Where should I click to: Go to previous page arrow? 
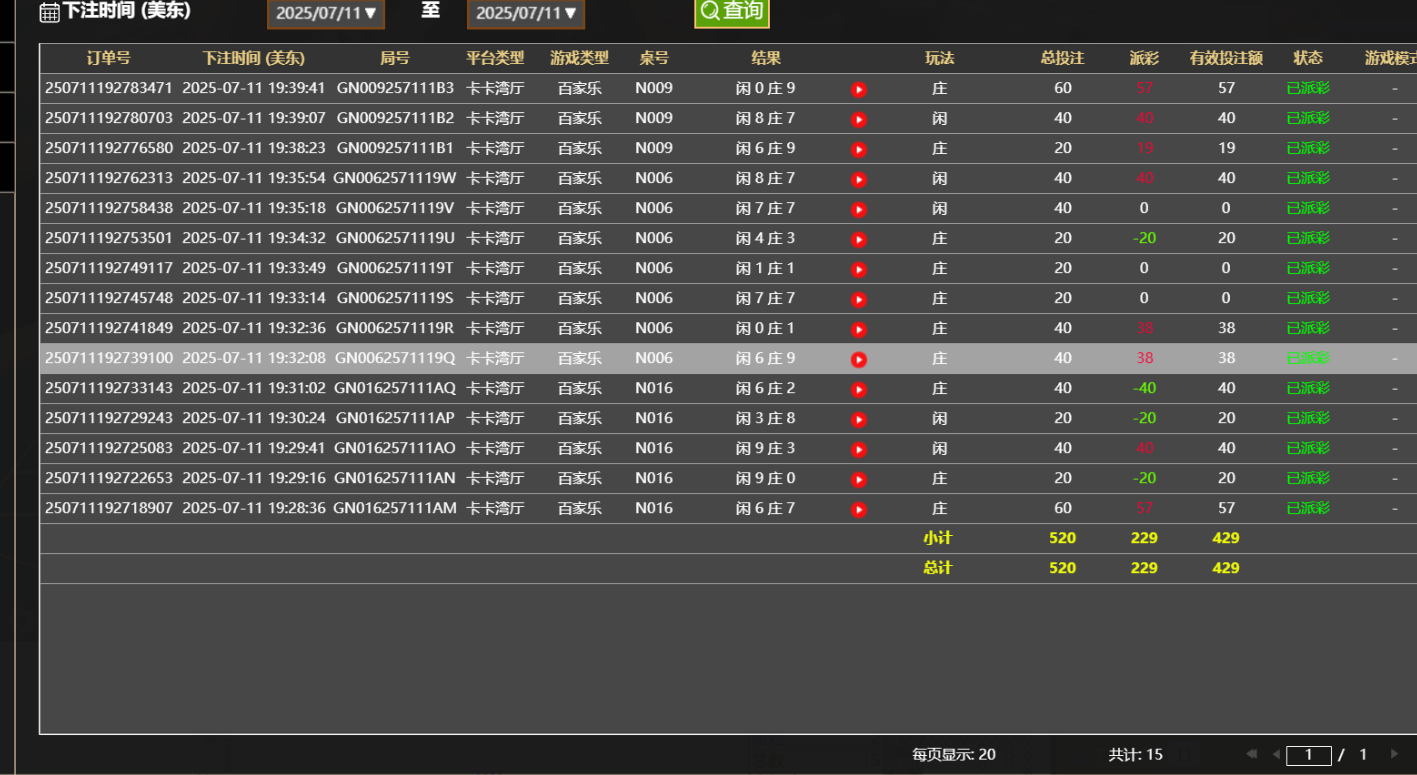point(1276,754)
